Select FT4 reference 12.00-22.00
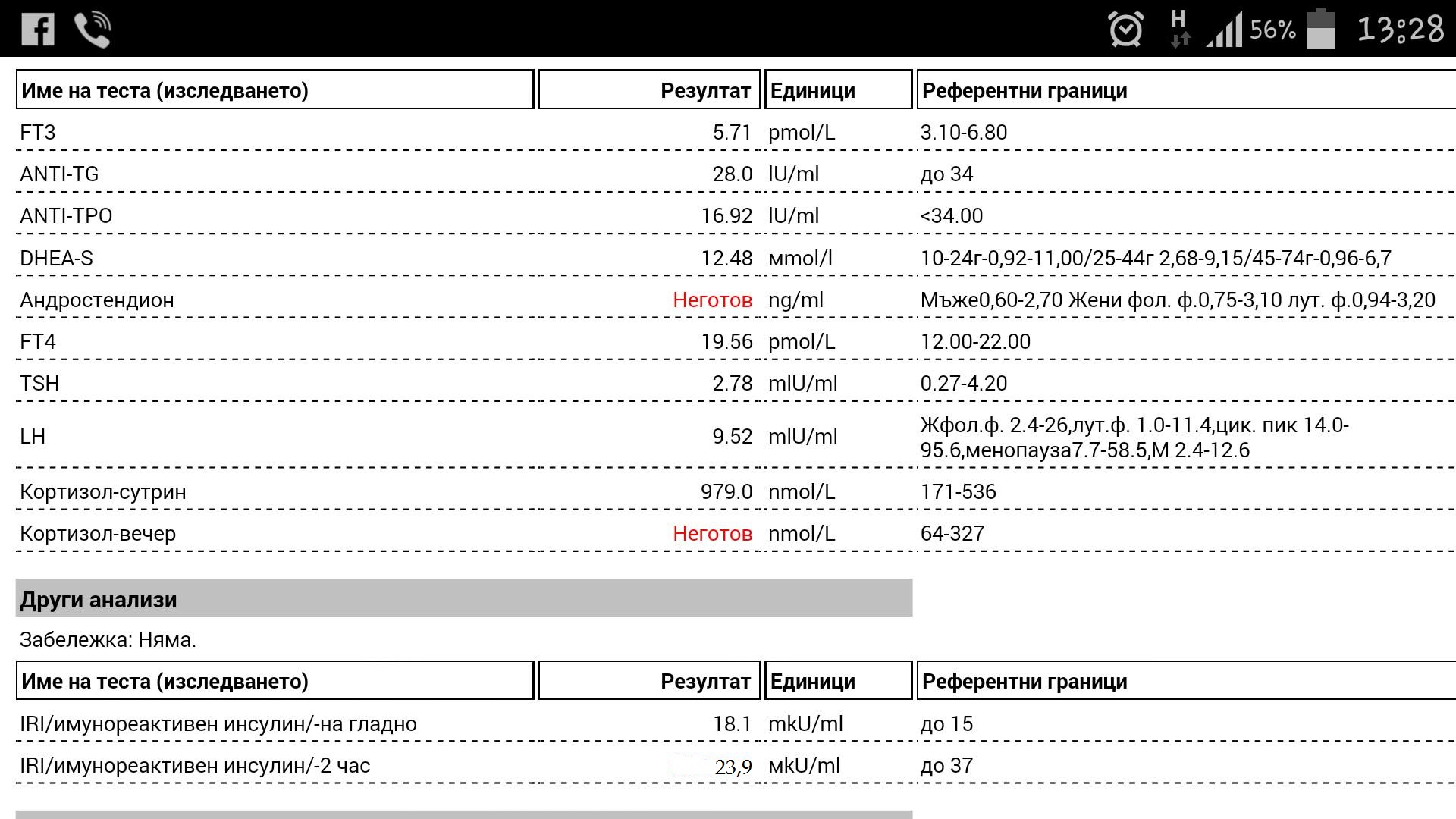This screenshot has height=819, width=1456. click(975, 342)
